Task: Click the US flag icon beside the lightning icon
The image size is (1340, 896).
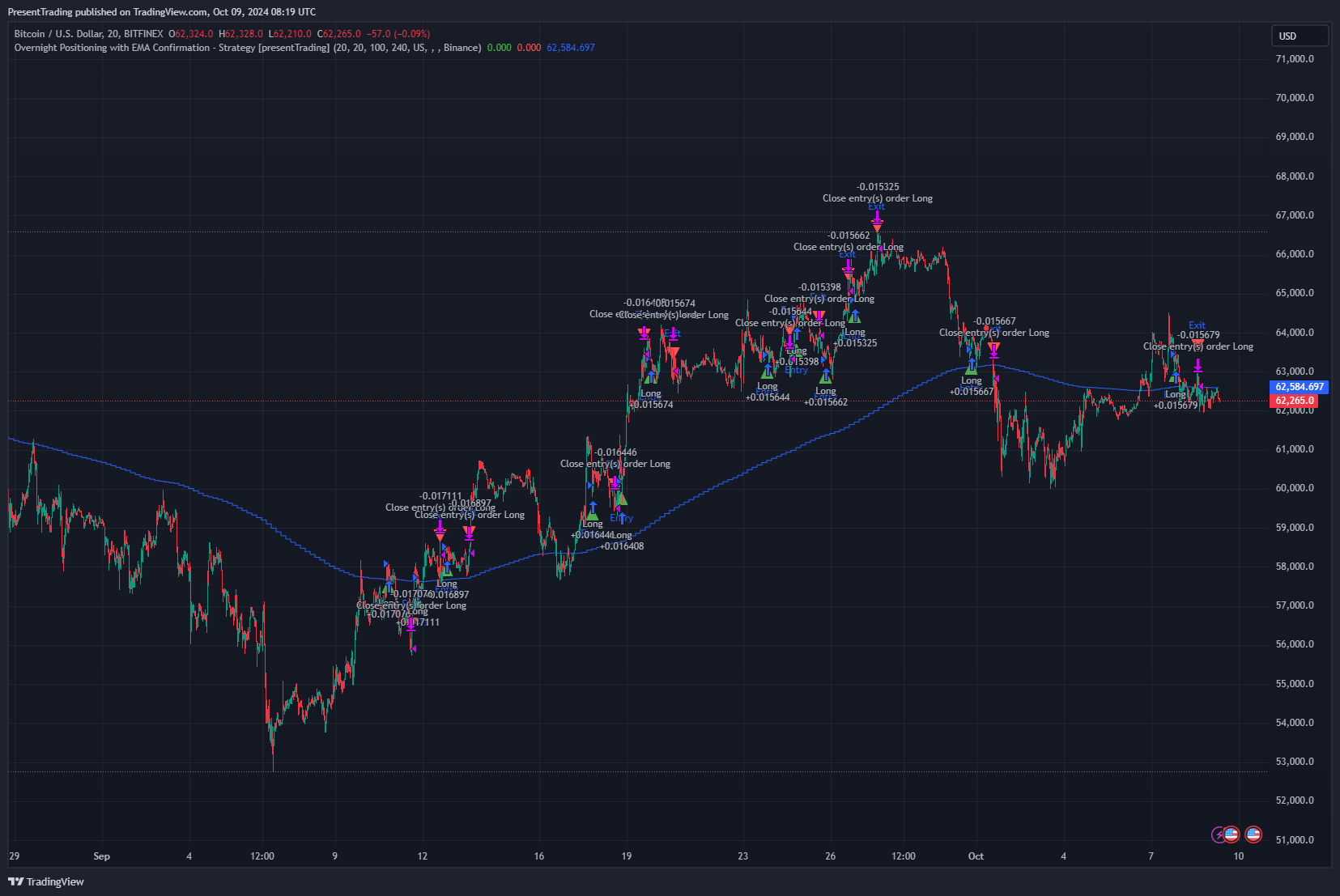Action: (1232, 834)
